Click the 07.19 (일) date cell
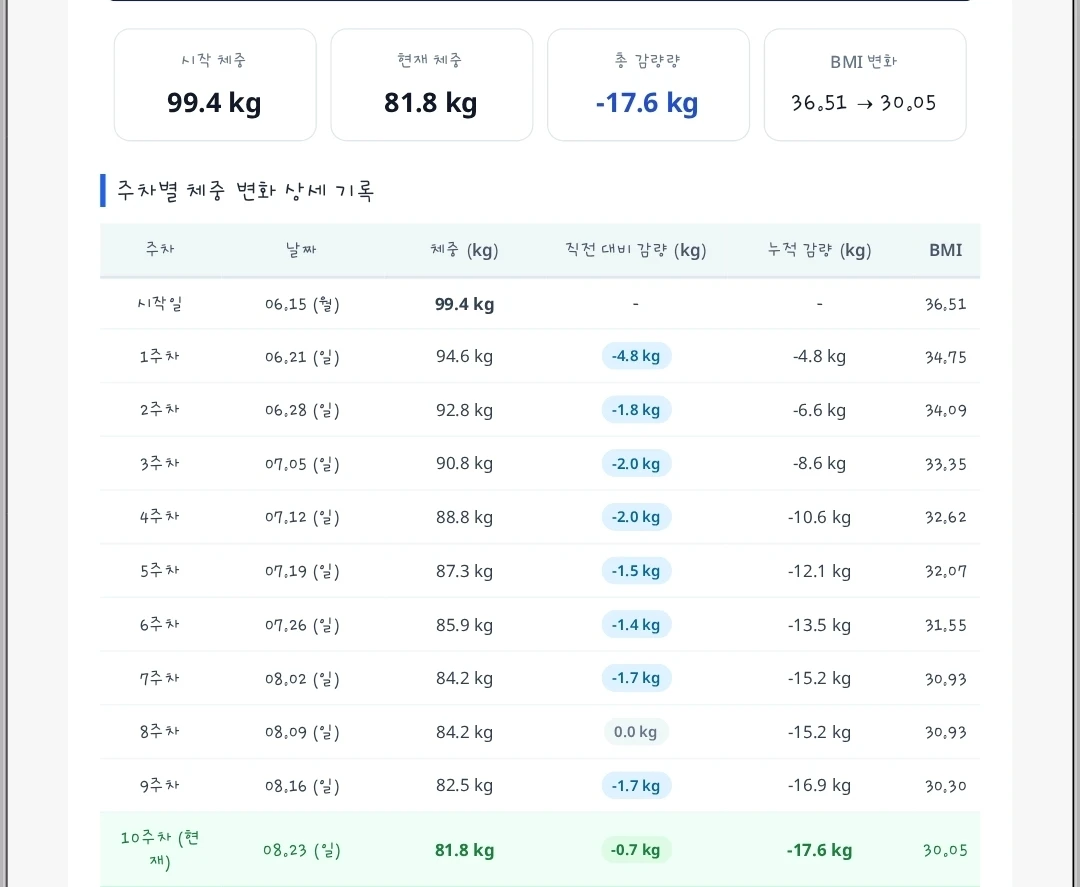The image size is (1080, 887). pyautogui.click(x=302, y=571)
